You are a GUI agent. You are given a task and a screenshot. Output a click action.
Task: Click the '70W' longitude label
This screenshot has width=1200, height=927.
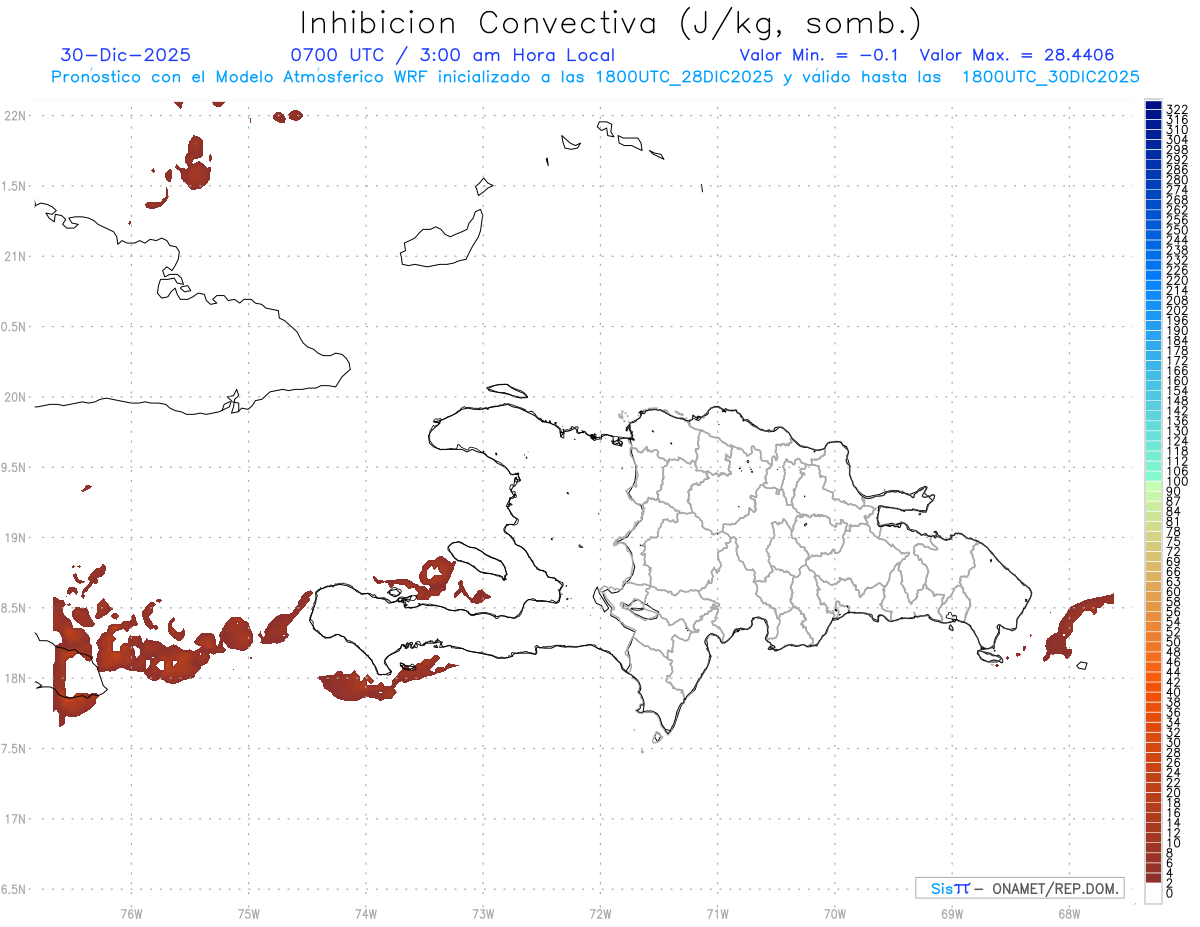834,914
